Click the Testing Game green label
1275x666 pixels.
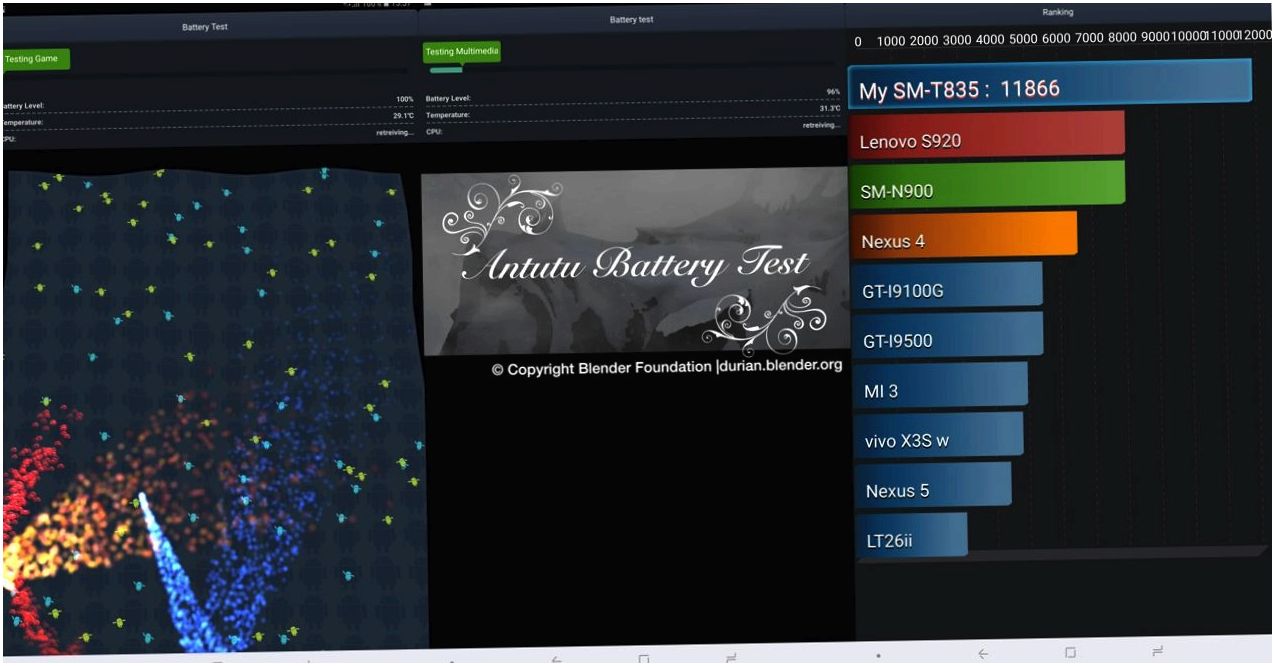click(35, 59)
